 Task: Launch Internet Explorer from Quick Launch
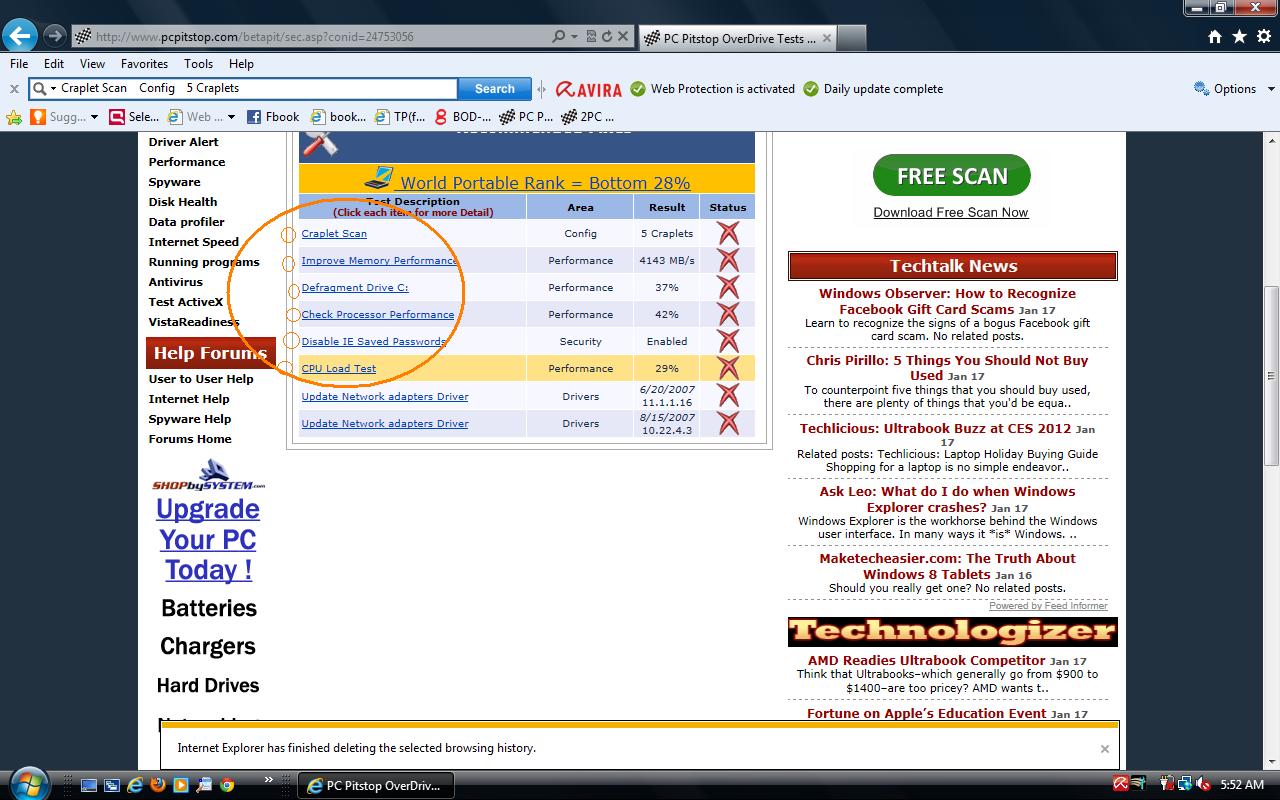(x=135, y=785)
